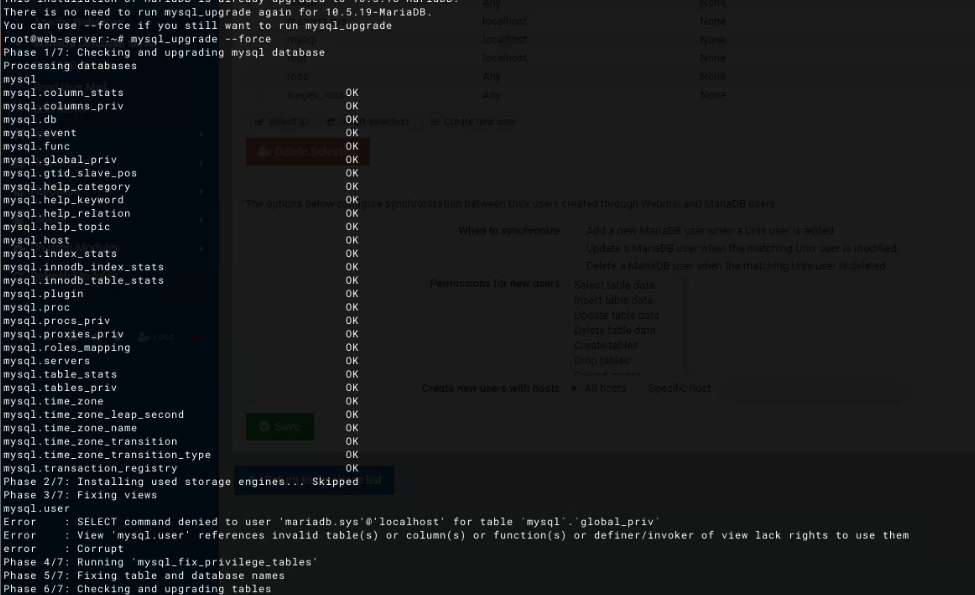Click 'mysql.innodb_index_stats' terminal line
This screenshot has height=595, width=975.
click(x=83, y=267)
